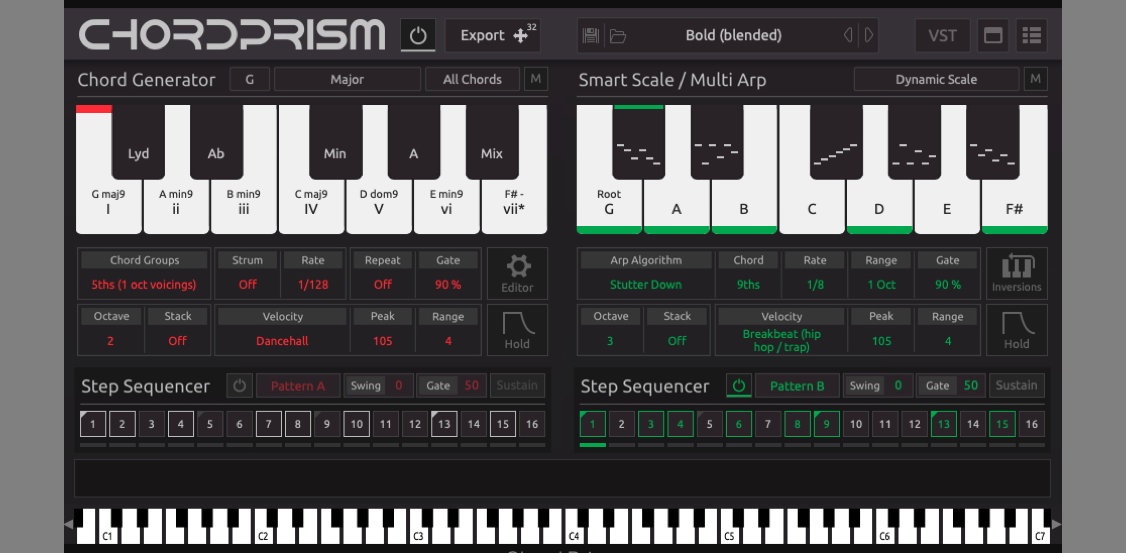Toggle step 3 in Pattern B sequencer
The height and width of the screenshot is (553, 1126).
click(651, 424)
